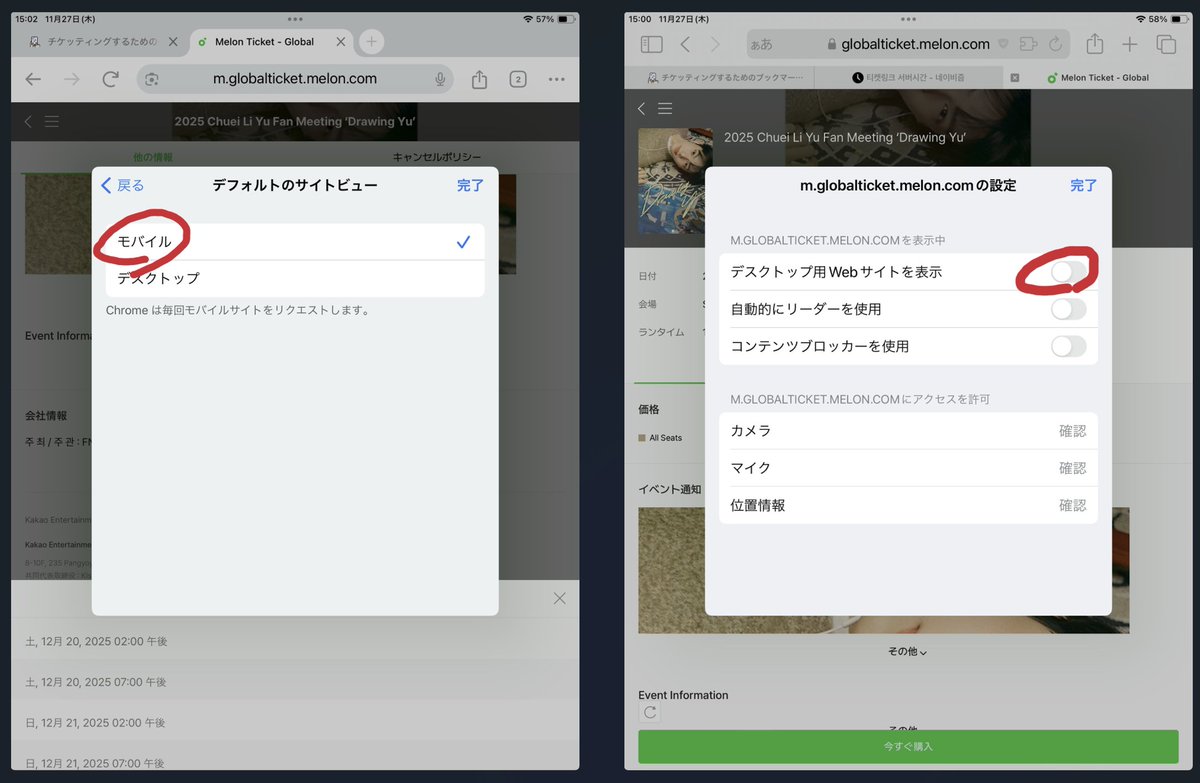Close the Melon Ticket - Global Chrome tab
Image resolution: width=1200 pixels, height=783 pixels.
pyautogui.click(x=341, y=42)
